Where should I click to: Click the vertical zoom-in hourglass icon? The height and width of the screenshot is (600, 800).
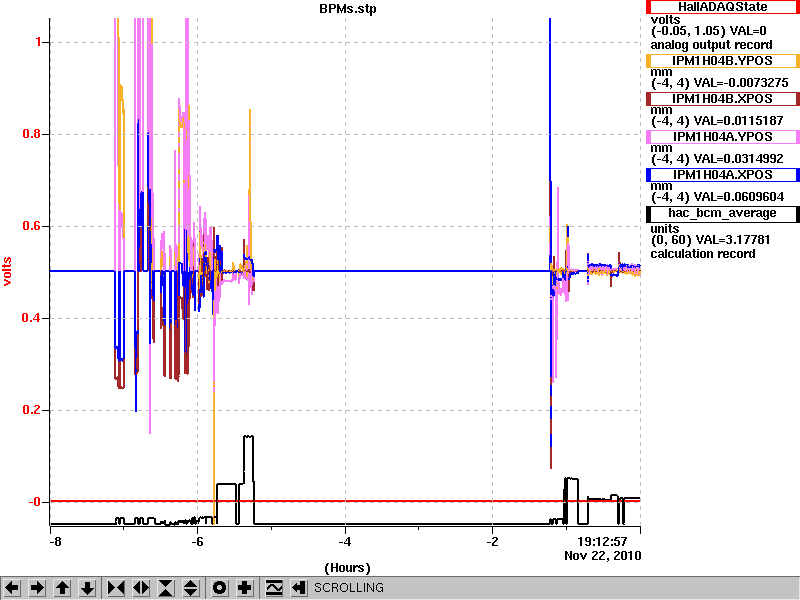click(x=166, y=588)
